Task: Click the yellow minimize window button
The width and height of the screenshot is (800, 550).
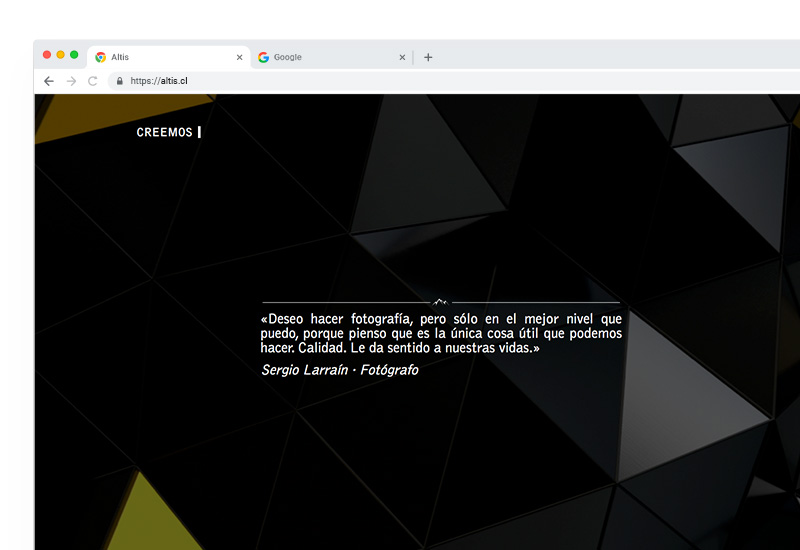Action: [x=60, y=55]
